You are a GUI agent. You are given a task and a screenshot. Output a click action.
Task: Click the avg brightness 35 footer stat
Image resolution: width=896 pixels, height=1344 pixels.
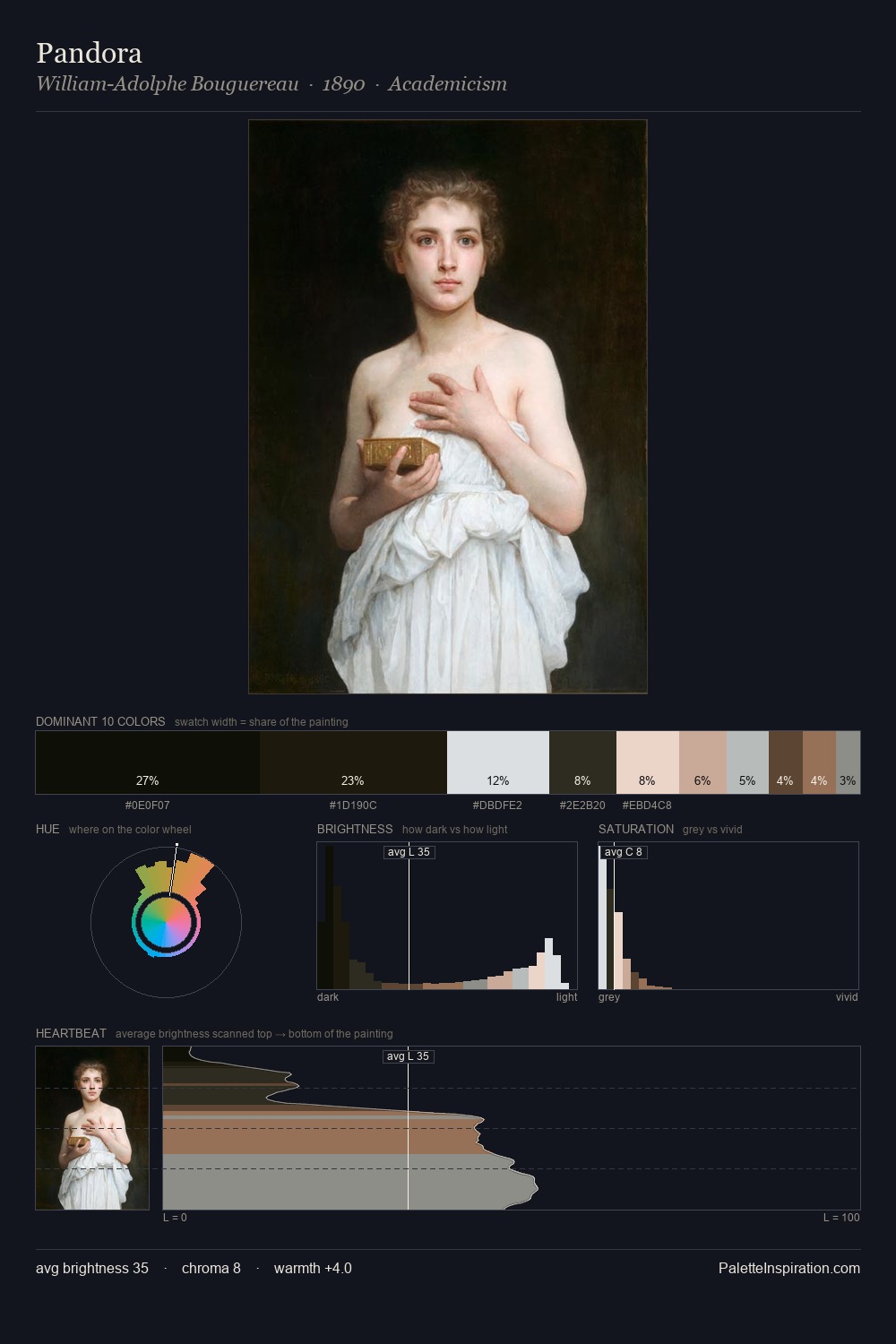tap(92, 1268)
